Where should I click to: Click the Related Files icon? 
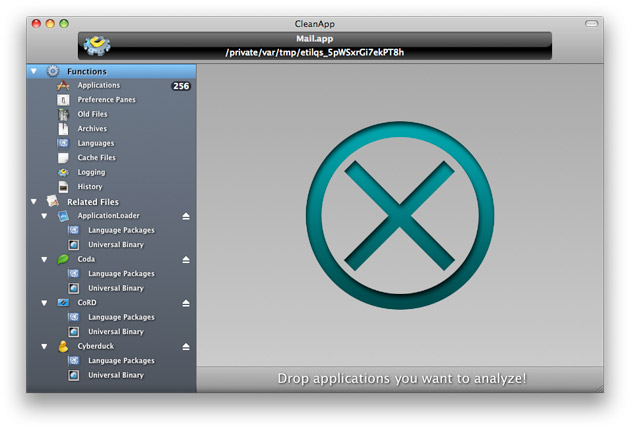click(x=53, y=201)
